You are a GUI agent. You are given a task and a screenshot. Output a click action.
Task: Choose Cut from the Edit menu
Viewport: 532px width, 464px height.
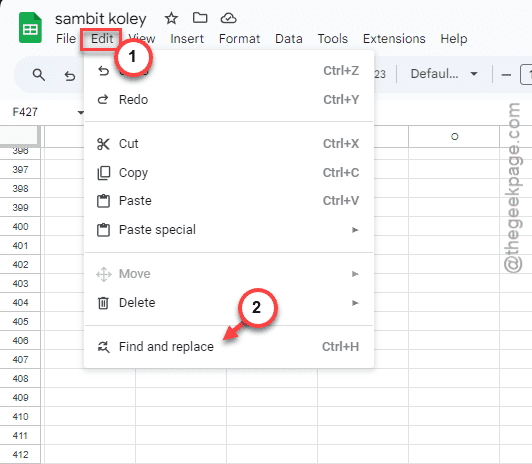[229, 144]
